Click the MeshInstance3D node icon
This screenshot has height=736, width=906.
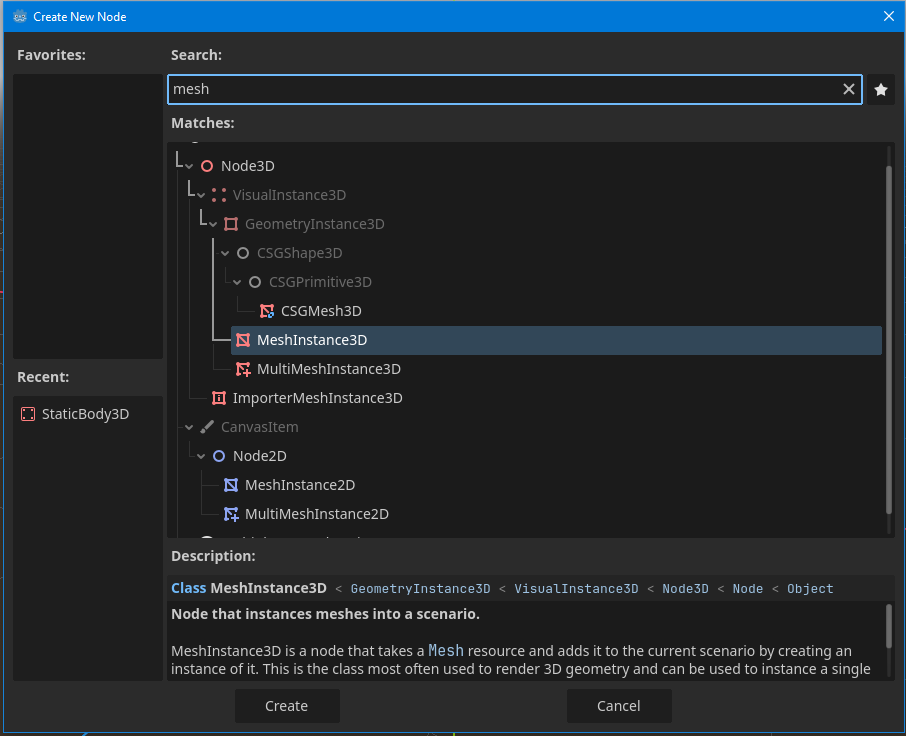[243, 340]
